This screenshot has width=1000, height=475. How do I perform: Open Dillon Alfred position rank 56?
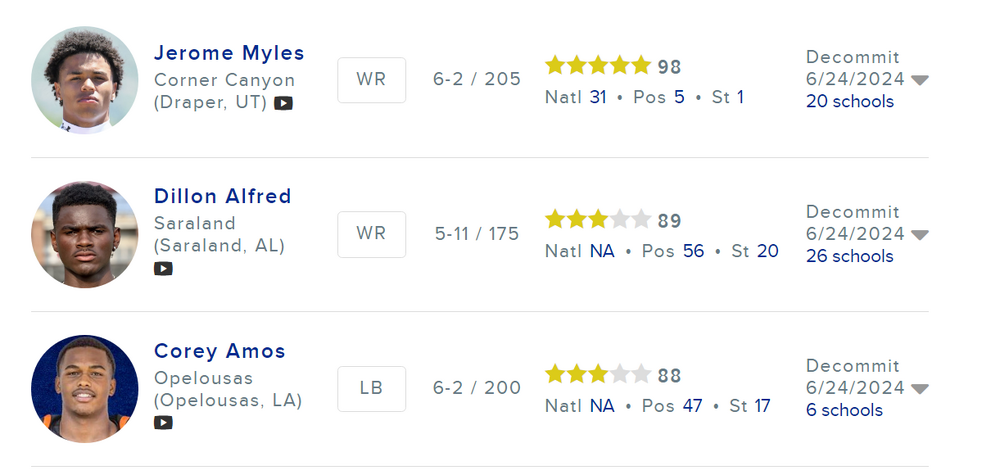693,251
